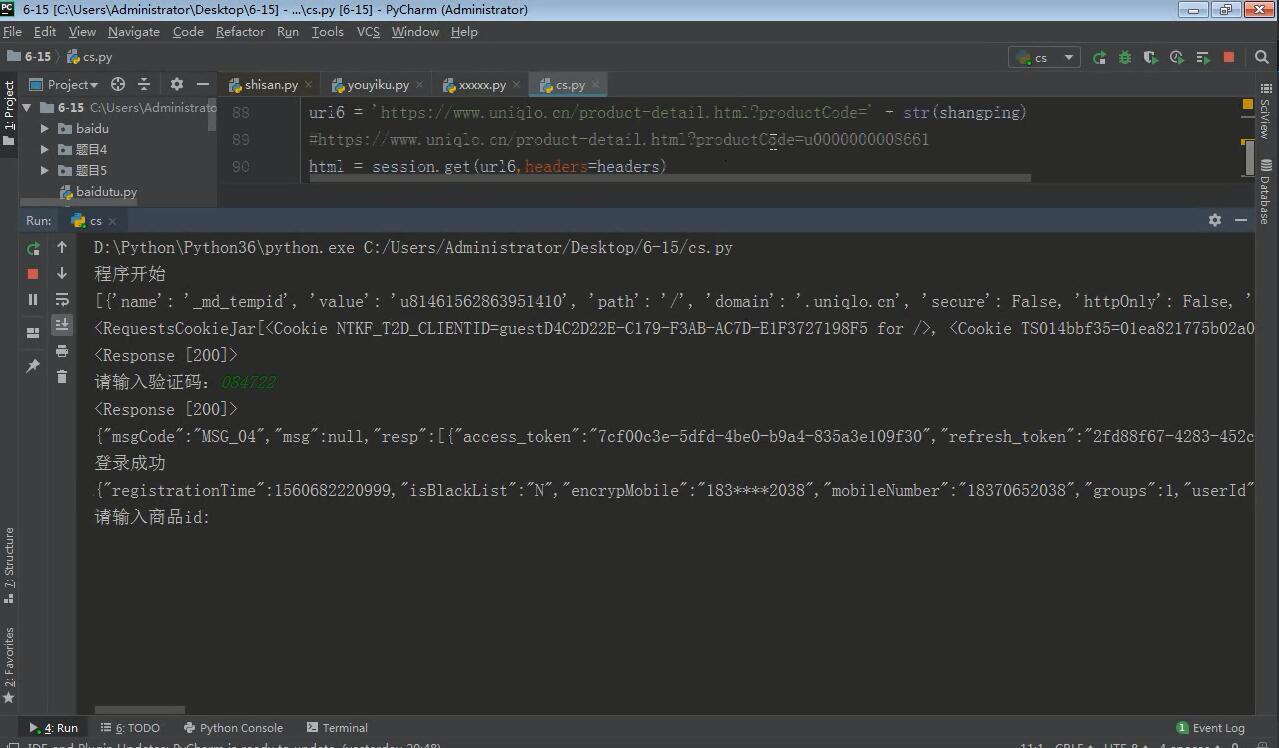Click the 4: Run tool window button
Image resolution: width=1279 pixels, height=748 pixels.
(x=53, y=728)
